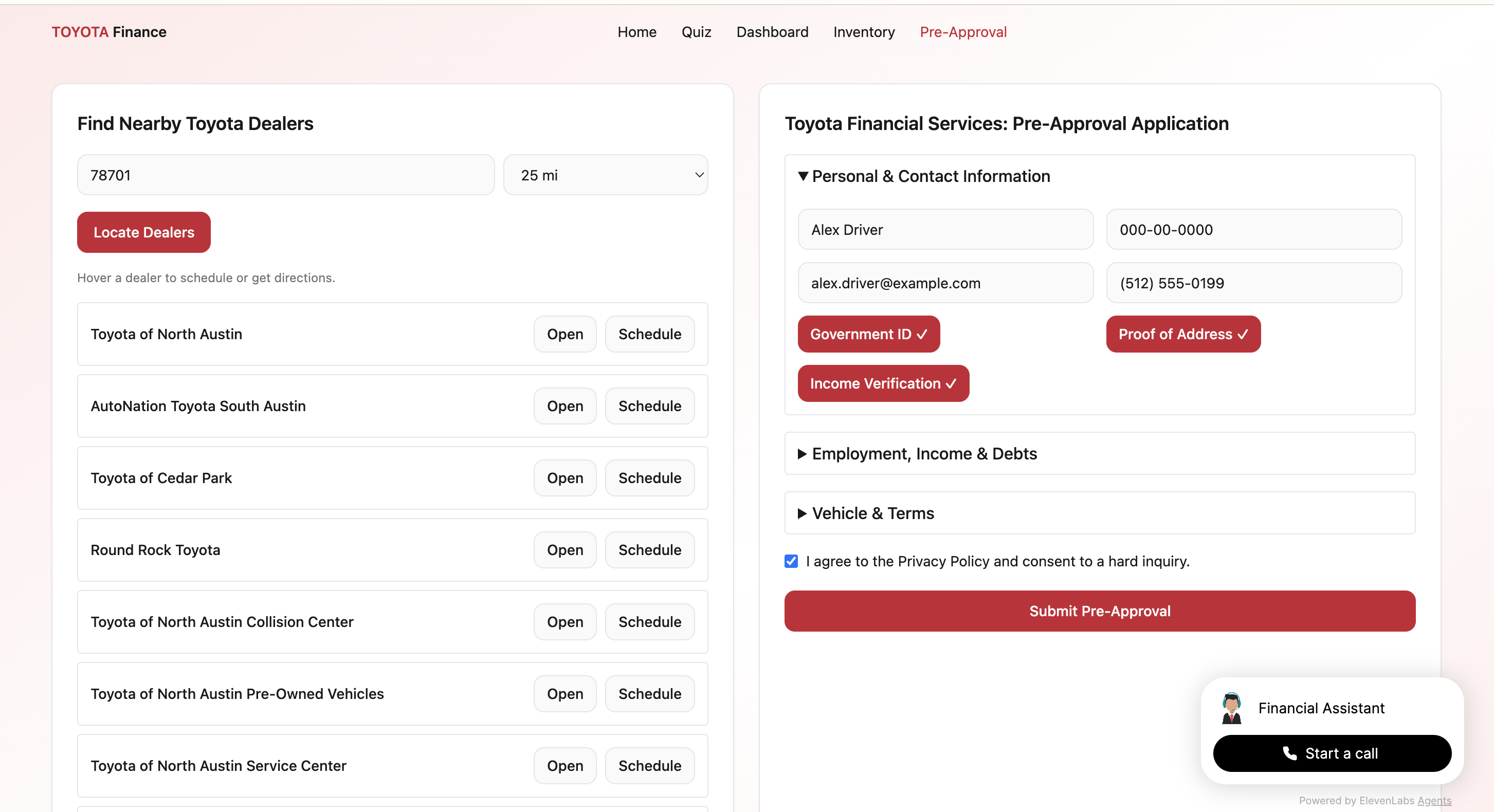The width and height of the screenshot is (1494, 812).
Task: Submit the Pre-Approval application
Action: [1099, 611]
